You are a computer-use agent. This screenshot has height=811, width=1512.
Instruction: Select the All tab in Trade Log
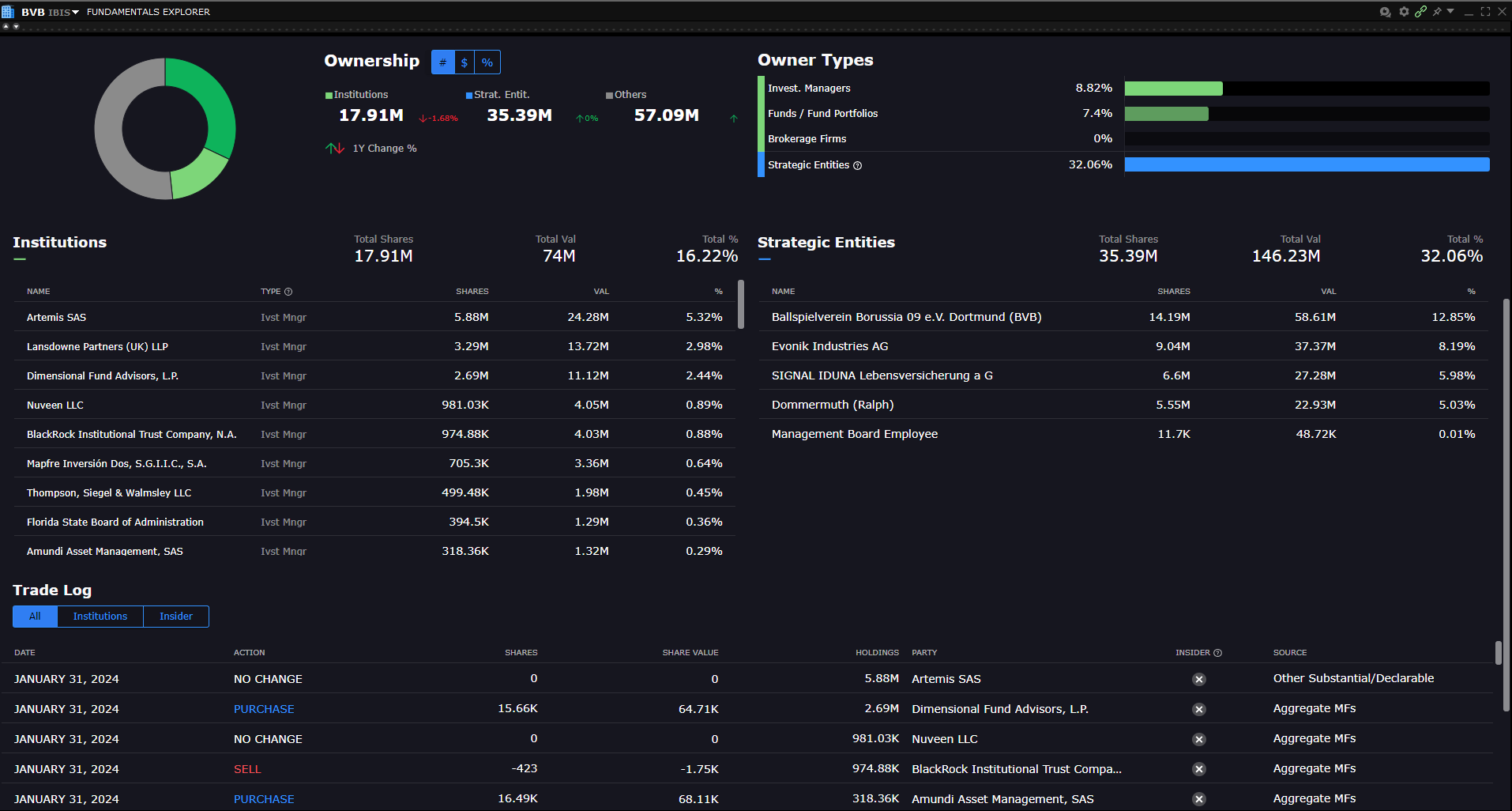[x=35, y=617]
